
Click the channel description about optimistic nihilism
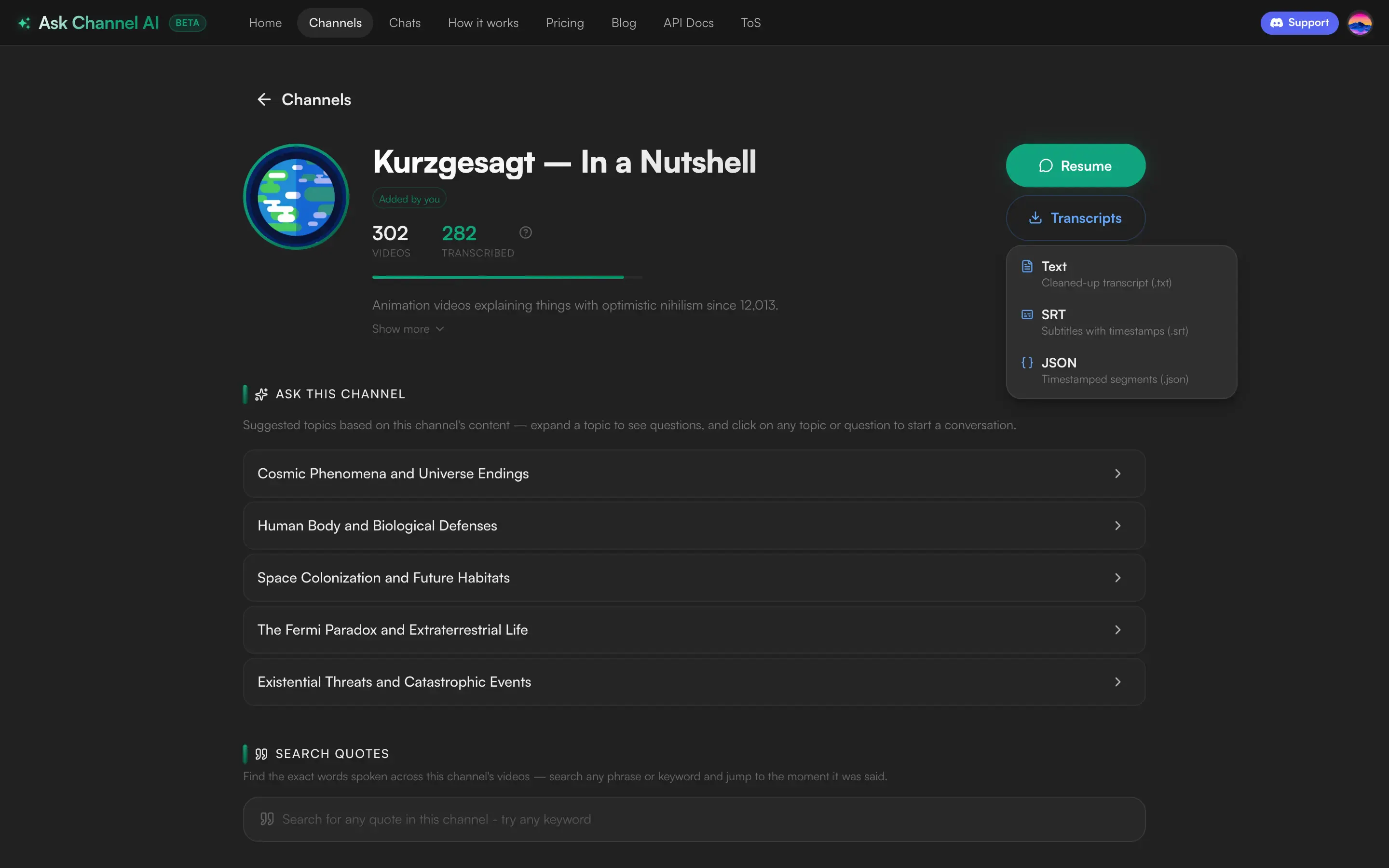click(x=575, y=305)
